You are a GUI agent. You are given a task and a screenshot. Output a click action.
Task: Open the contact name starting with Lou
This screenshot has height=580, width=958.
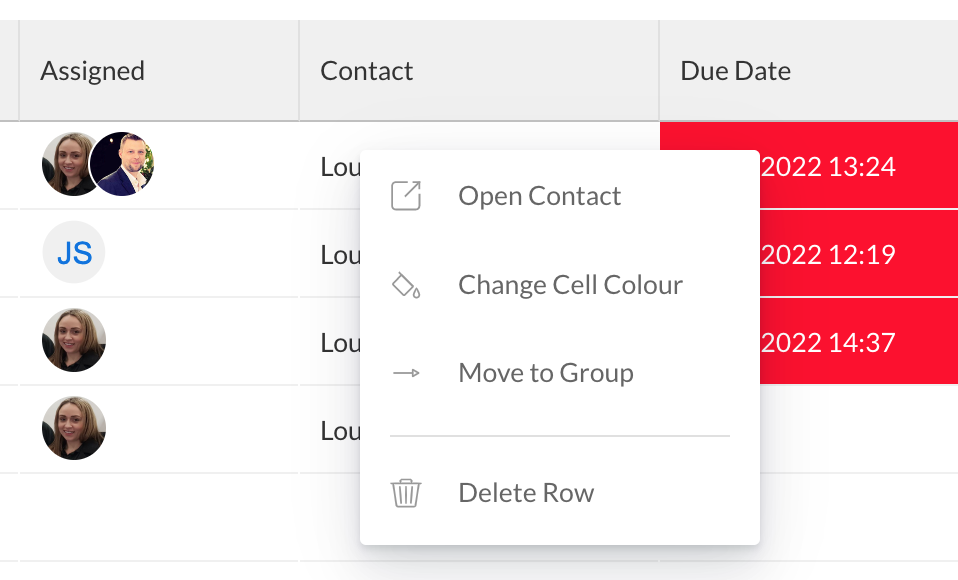click(x=340, y=166)
